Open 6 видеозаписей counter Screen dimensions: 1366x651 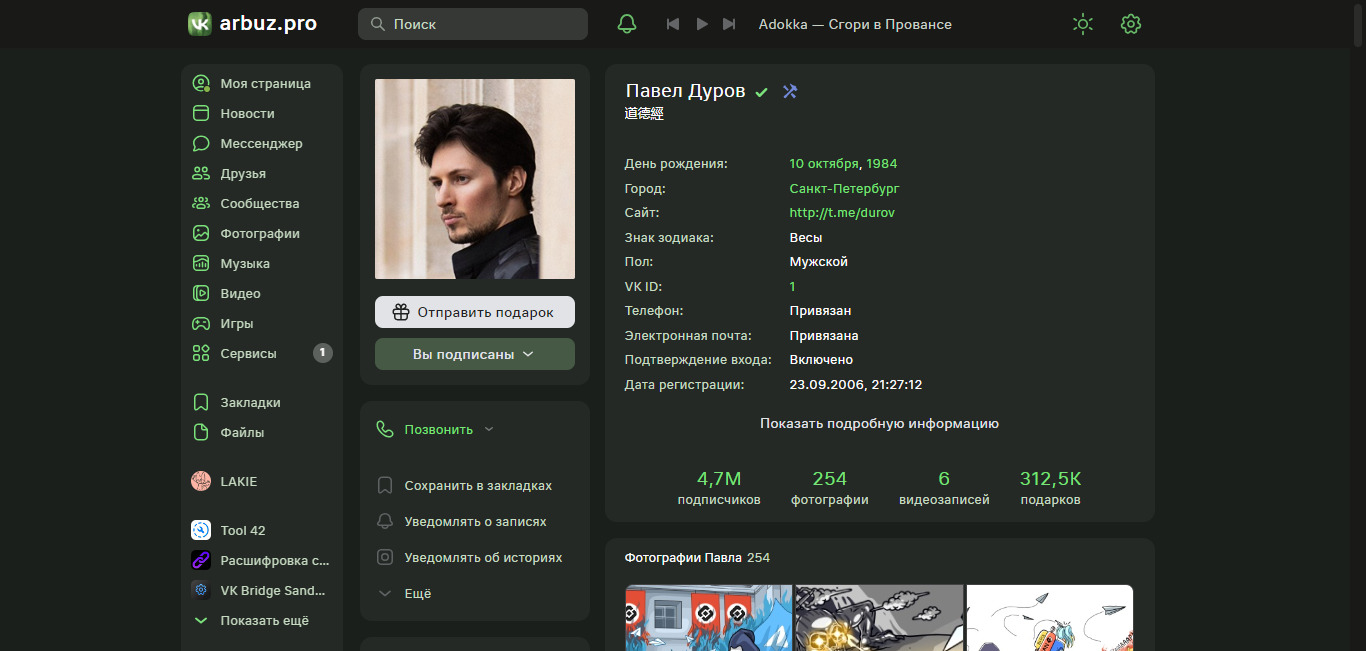944,488
